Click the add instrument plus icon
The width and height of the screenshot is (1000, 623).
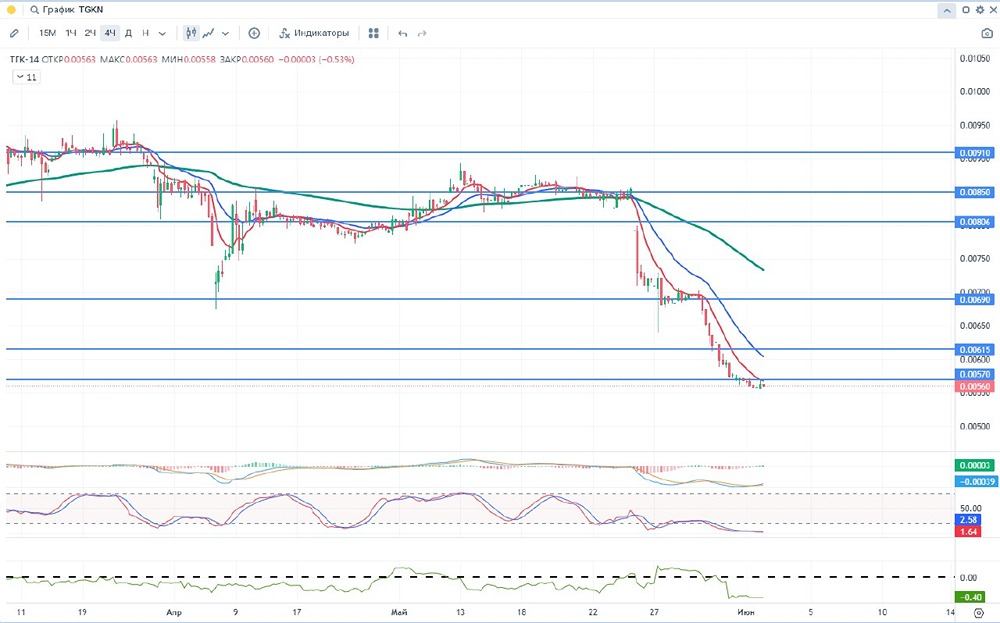point(254,33)
